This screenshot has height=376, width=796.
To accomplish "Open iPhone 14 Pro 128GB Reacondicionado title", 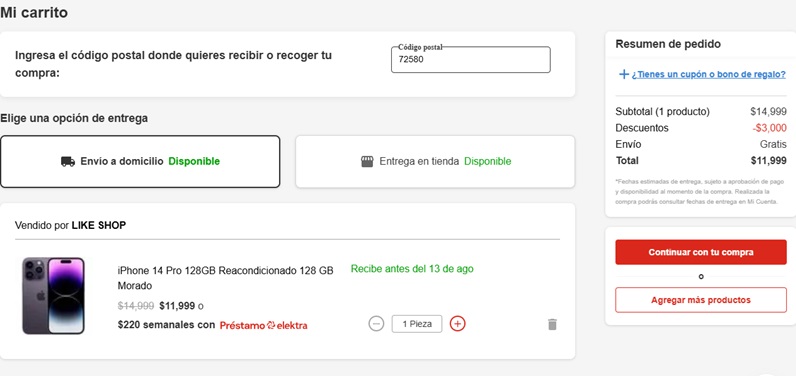I will pyautogui.click(x=225, y=278).
